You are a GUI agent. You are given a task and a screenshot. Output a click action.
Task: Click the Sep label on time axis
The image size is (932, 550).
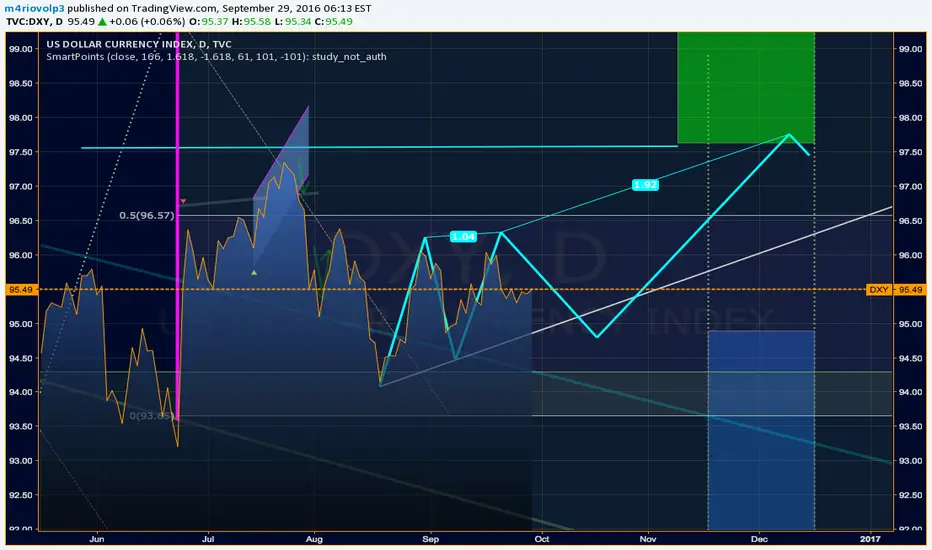[x=430, y=539]
